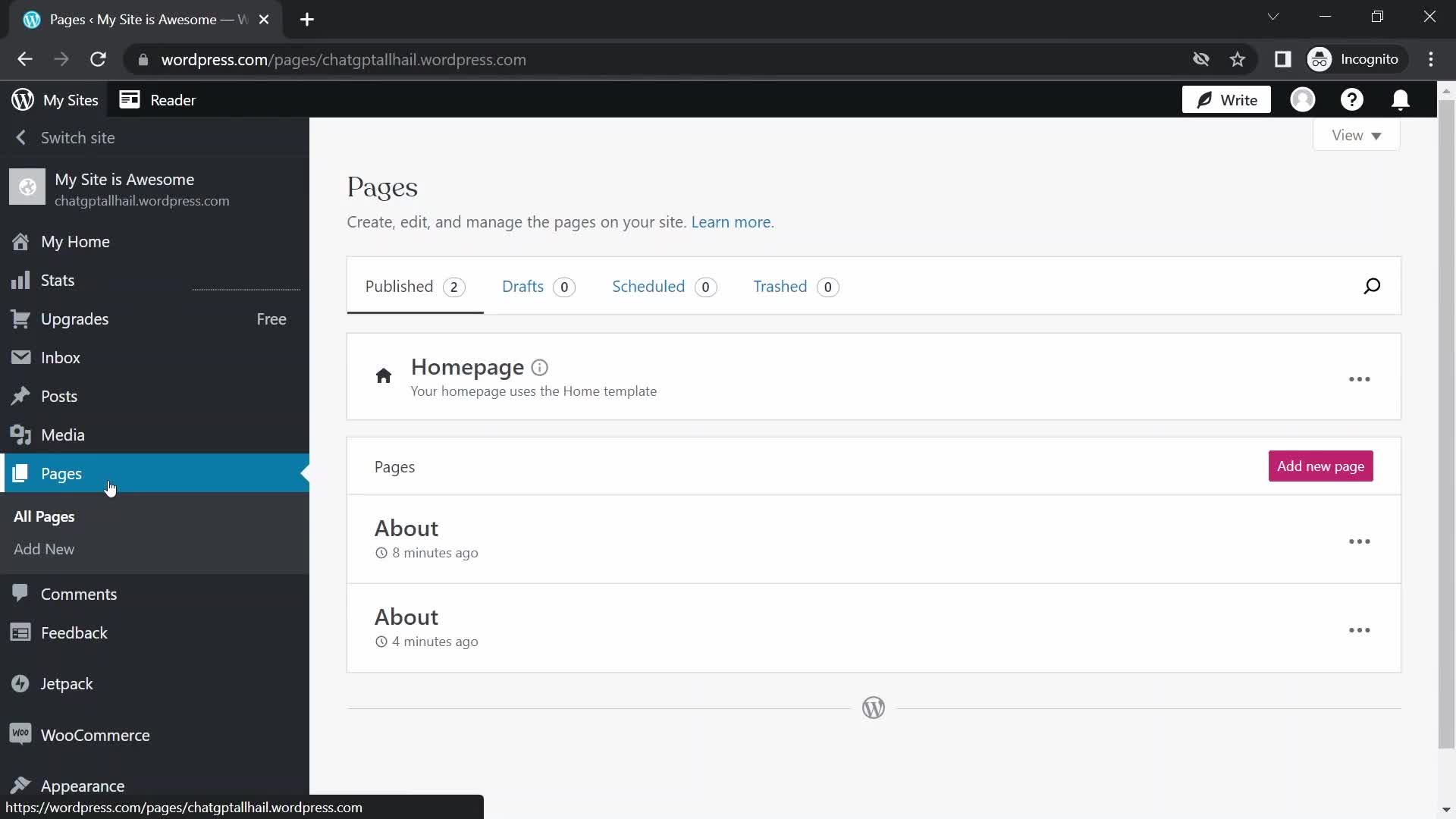
Task: Click the search icon on Pages
Action: 1372,287
